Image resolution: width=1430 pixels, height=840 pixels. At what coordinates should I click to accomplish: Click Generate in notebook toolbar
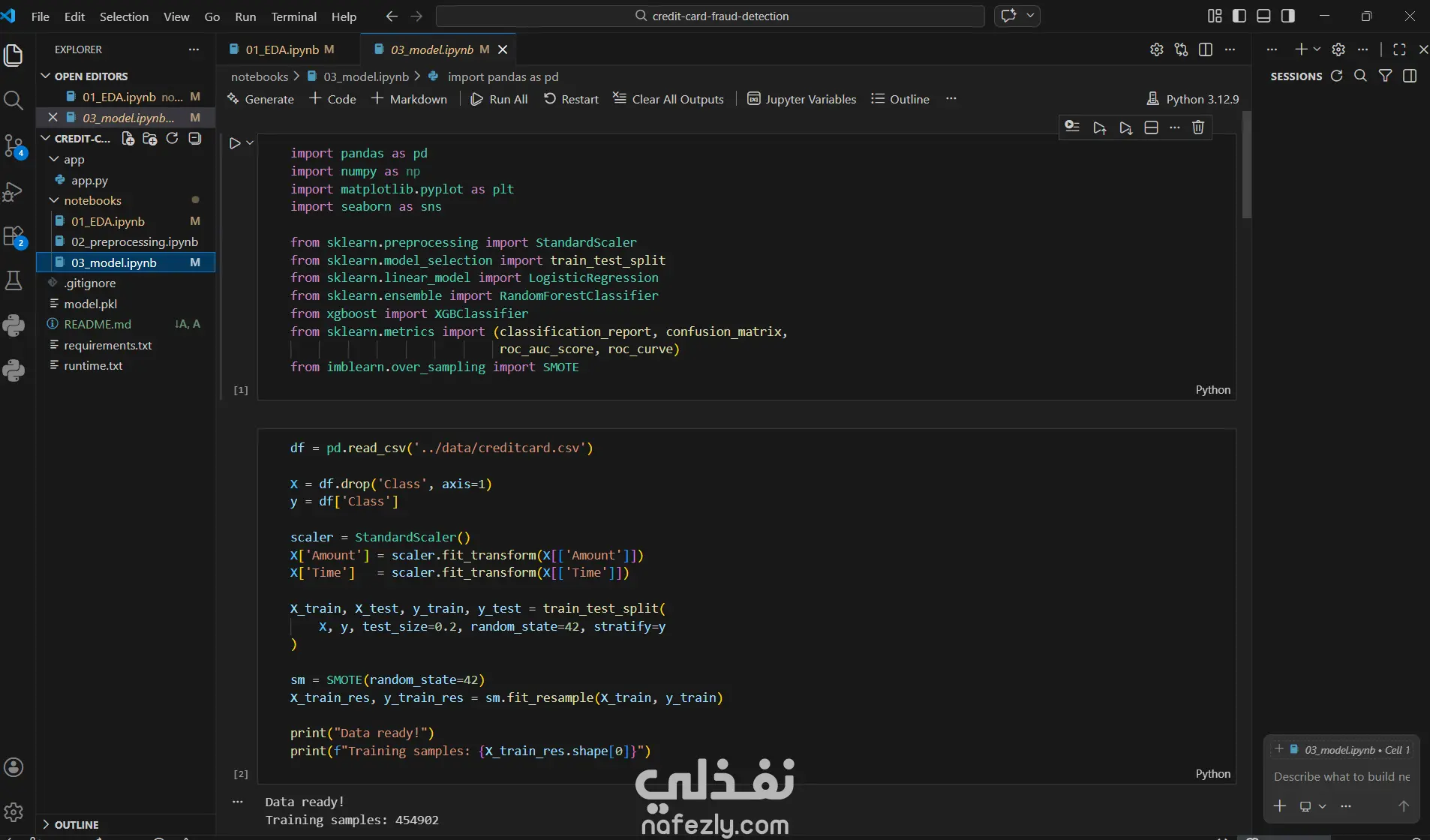pyautogui.click(x=260, y=99)
